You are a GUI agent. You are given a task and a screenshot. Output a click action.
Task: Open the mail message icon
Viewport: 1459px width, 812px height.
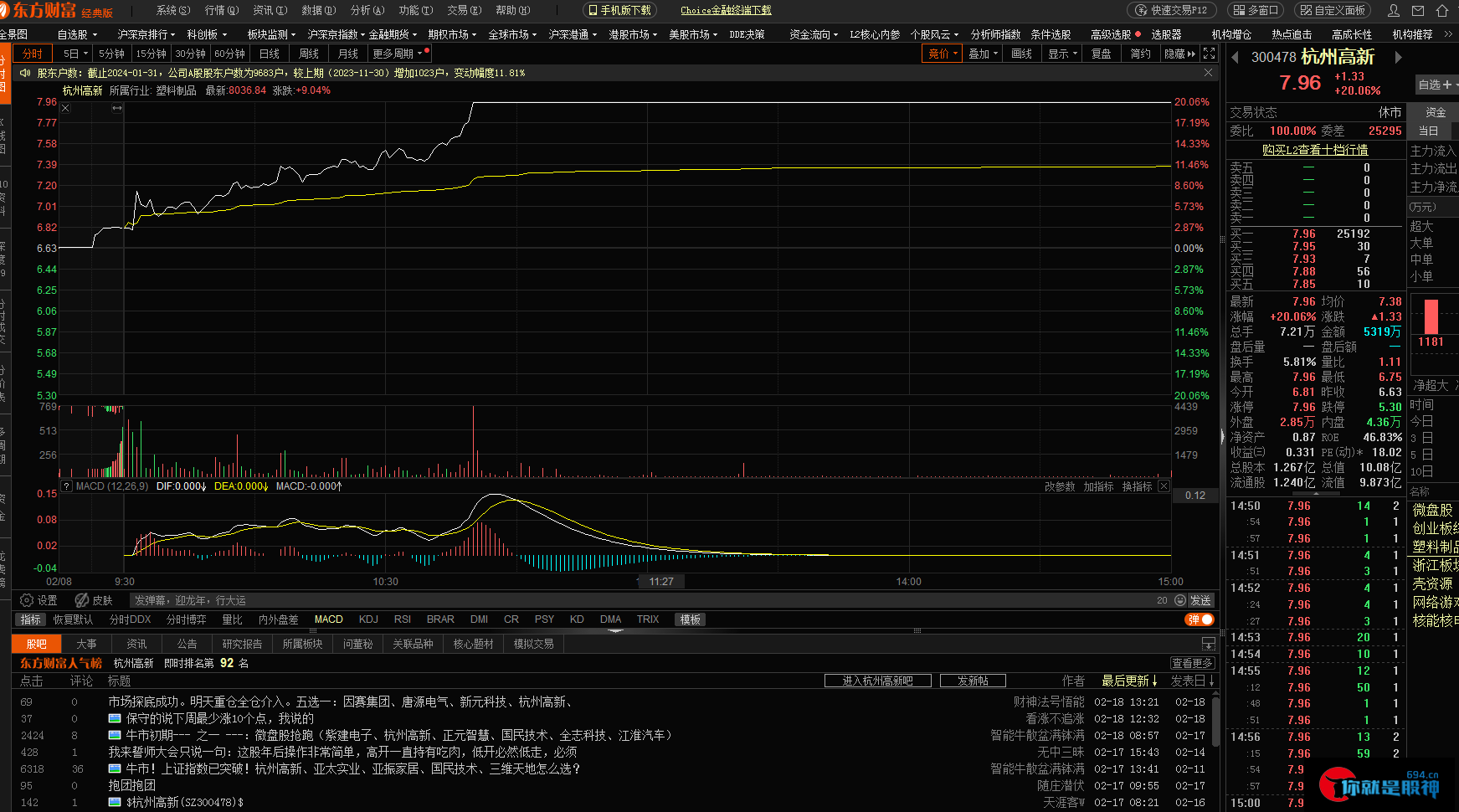coord(1418,11)
